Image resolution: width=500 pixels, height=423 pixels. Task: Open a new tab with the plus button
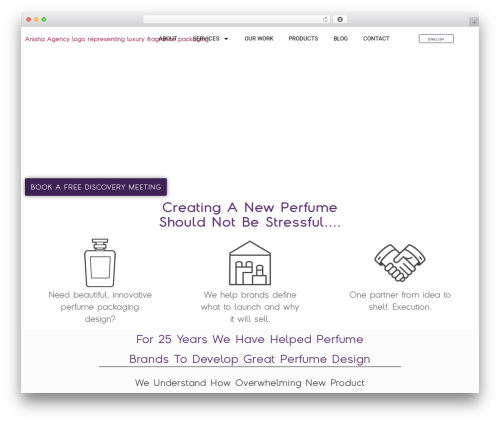[474, 22]
